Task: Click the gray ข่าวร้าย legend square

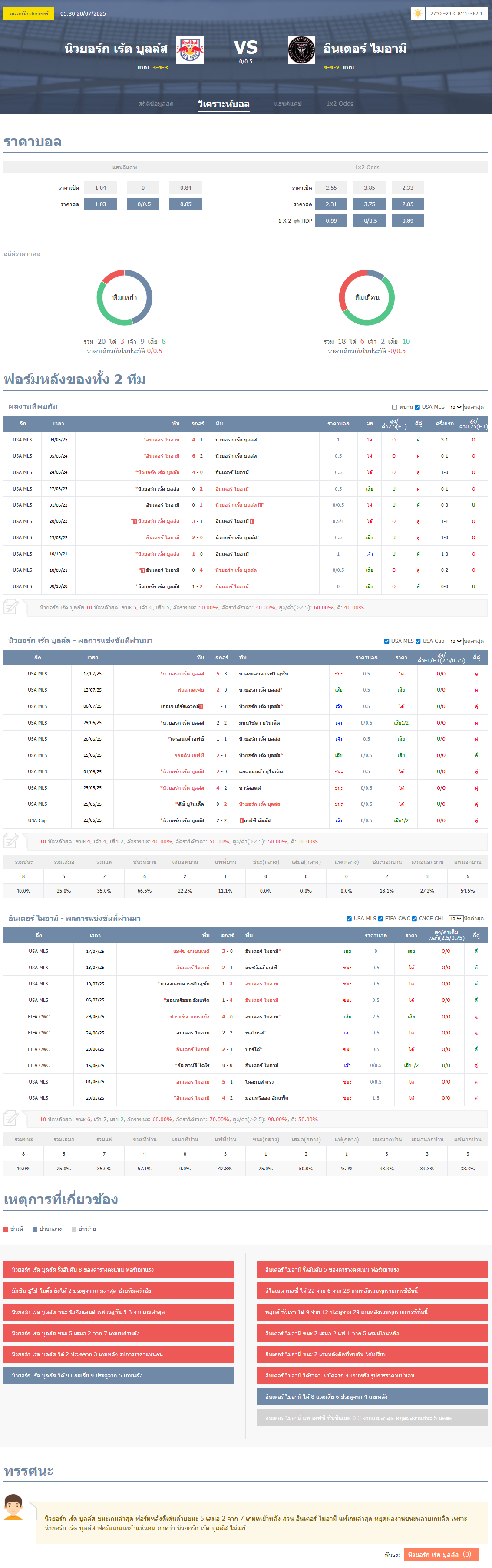Action: click(74, 1229)
